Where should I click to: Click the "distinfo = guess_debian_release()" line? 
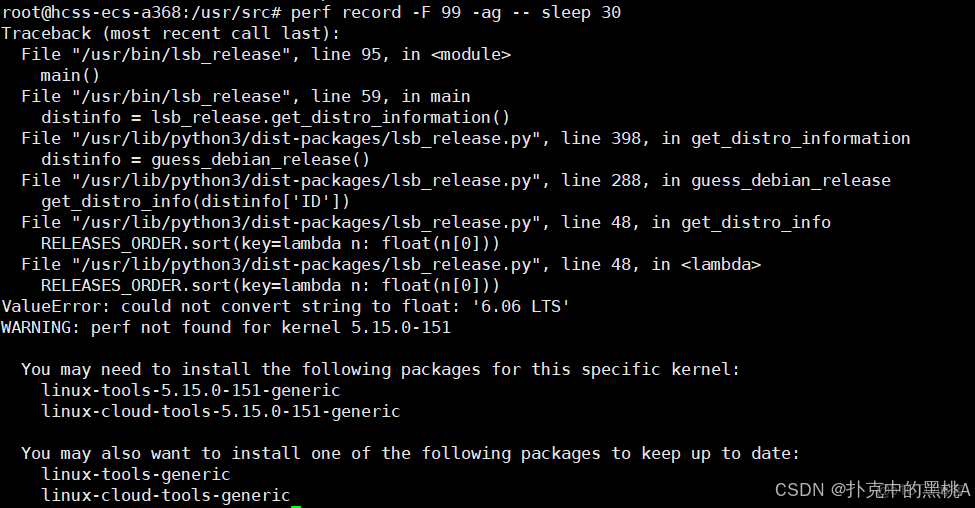click(205, 159)
